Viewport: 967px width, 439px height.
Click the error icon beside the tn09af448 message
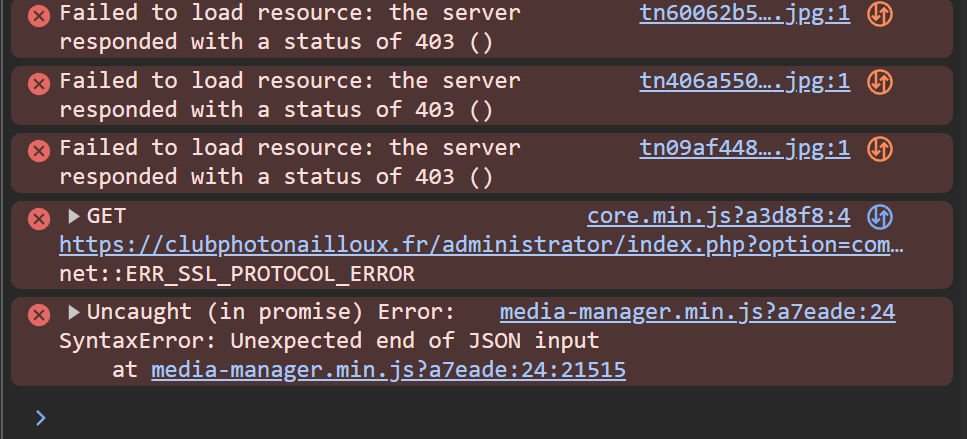[x=39, y=150]
